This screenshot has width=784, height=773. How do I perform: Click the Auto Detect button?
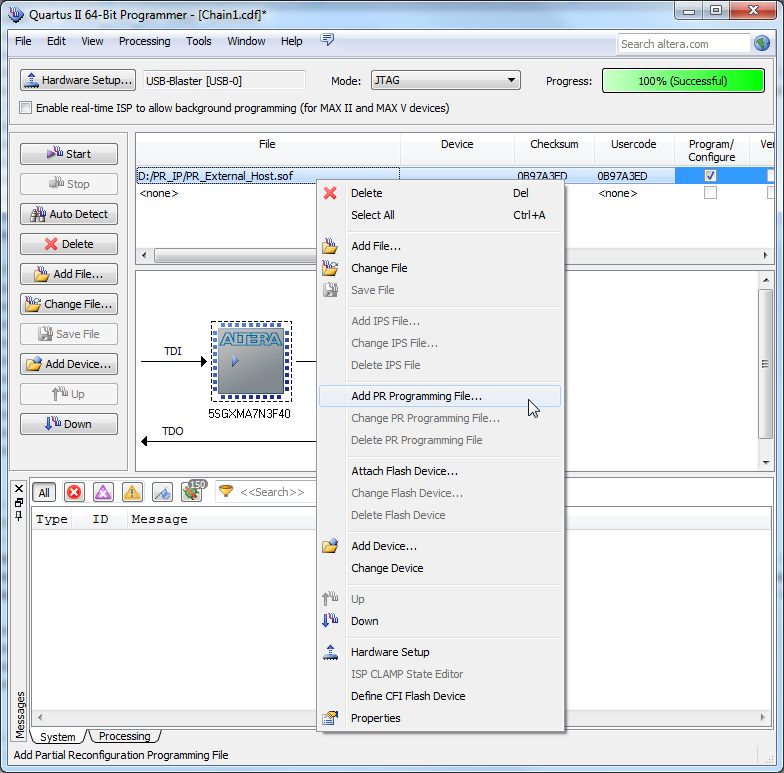(69, 214)
